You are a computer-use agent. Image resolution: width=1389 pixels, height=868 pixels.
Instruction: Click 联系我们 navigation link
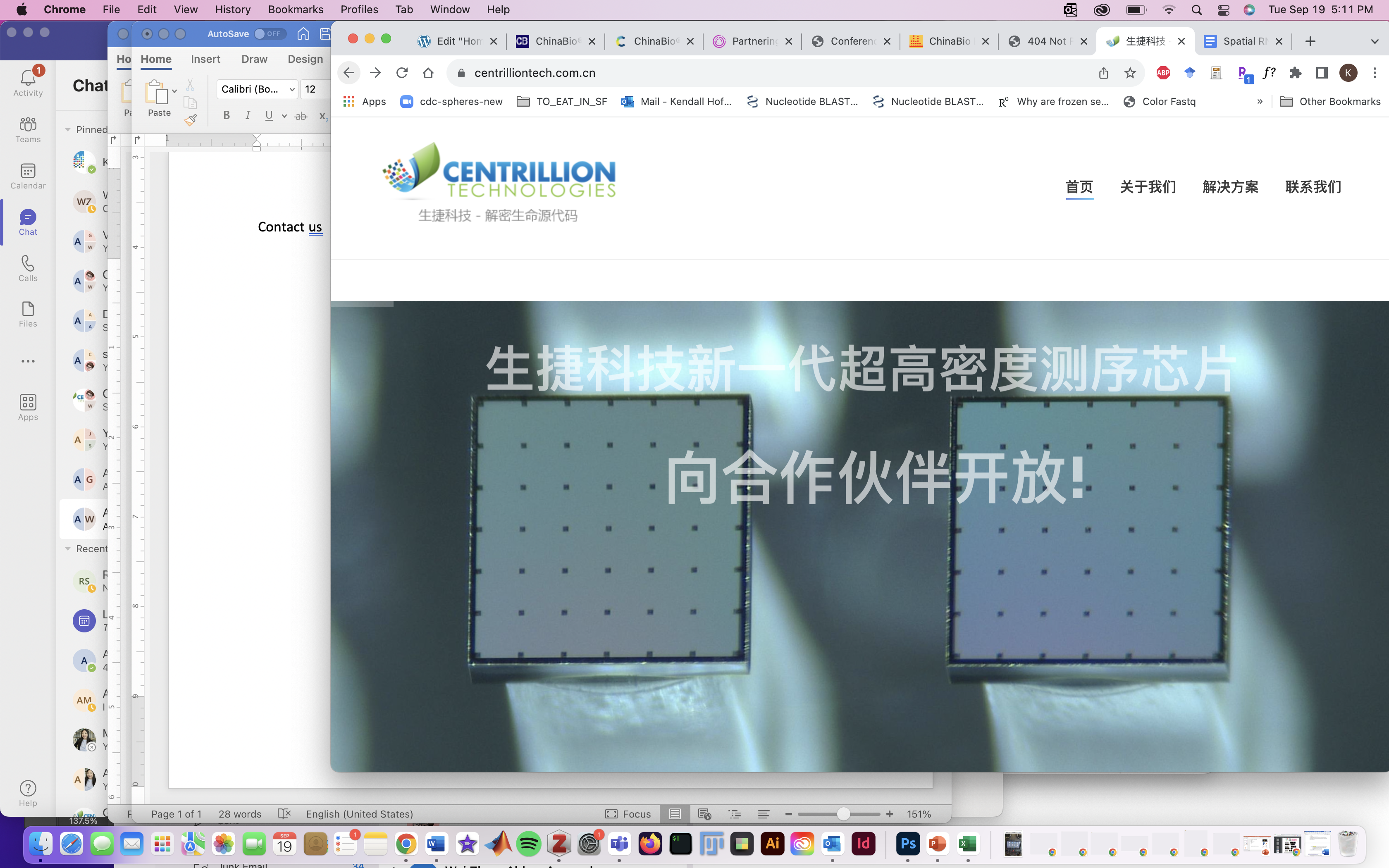[x=1313, y=186]
